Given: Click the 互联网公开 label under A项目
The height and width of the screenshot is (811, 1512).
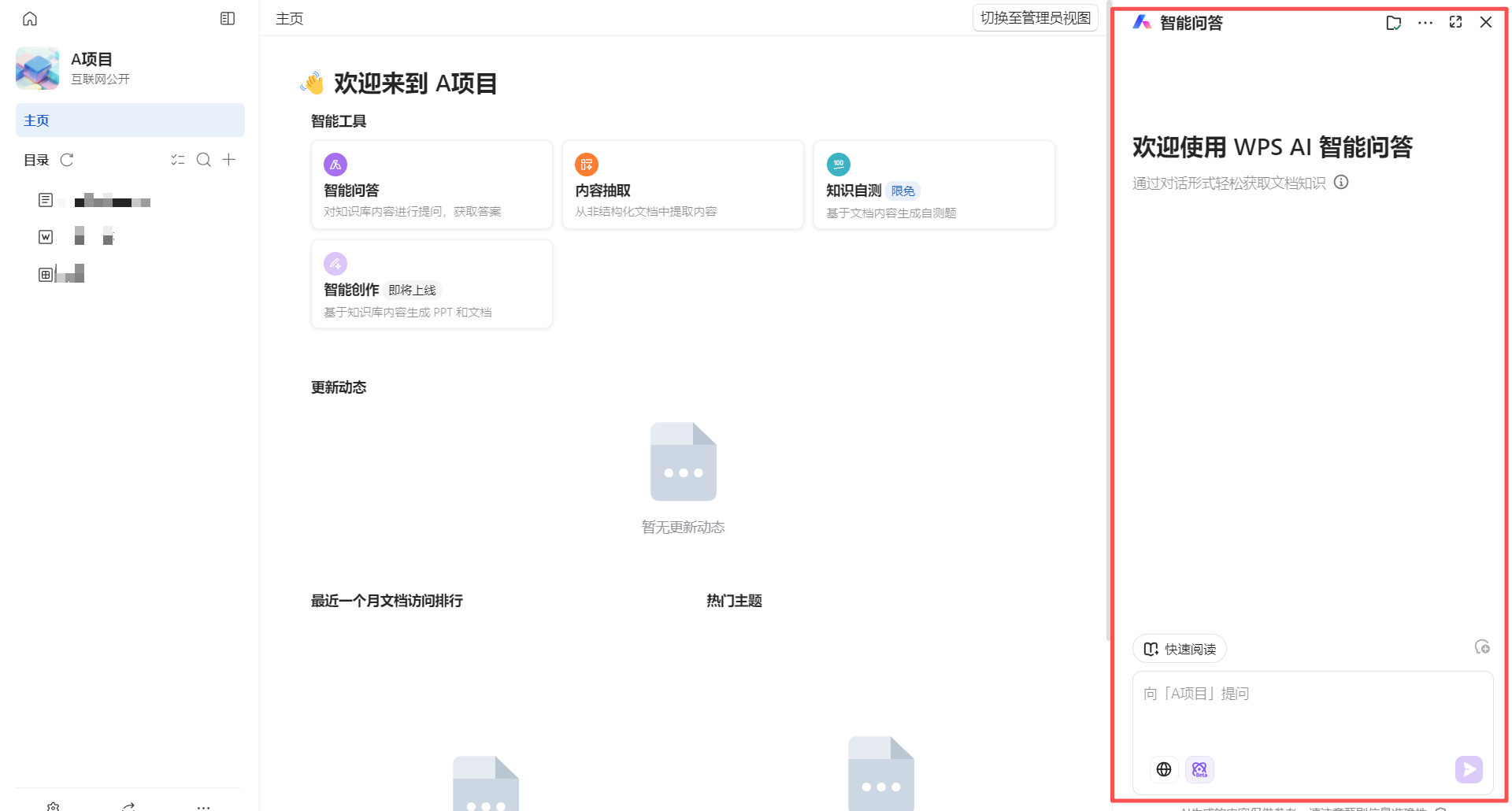Looking at the screenshot, I should pos(100,79).
